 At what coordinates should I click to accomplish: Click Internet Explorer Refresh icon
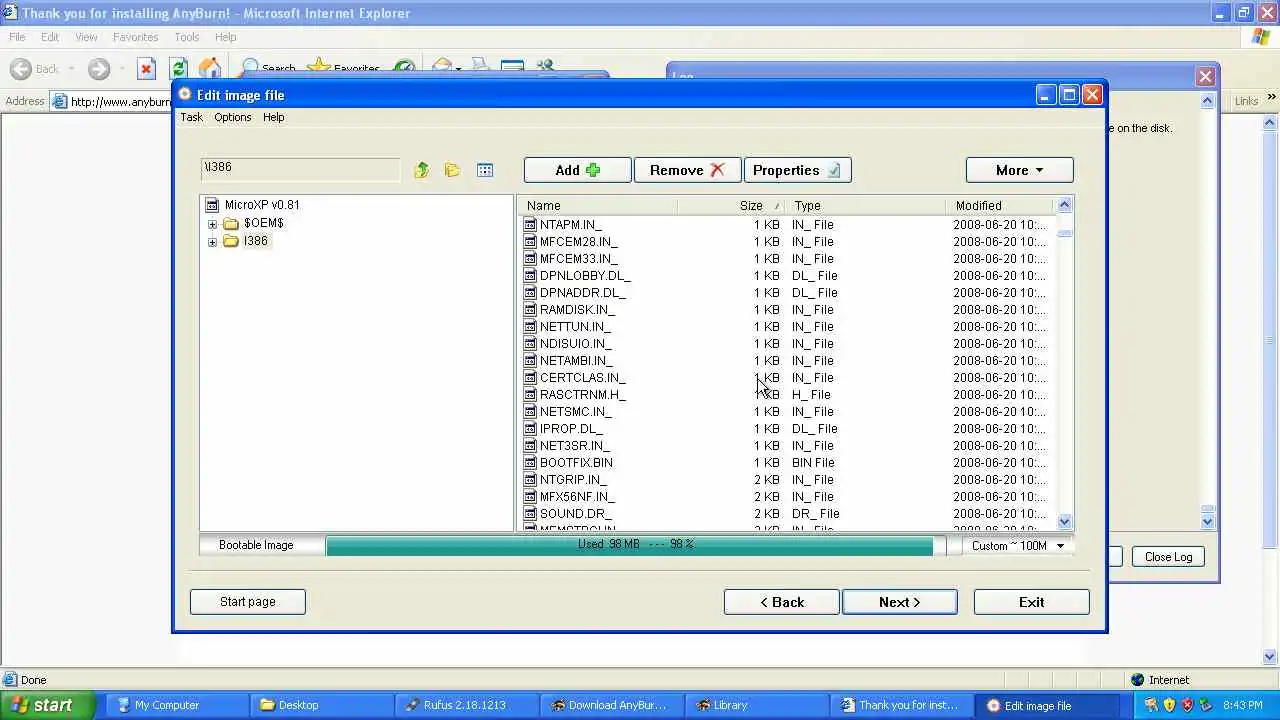click(x=178, y=68)
